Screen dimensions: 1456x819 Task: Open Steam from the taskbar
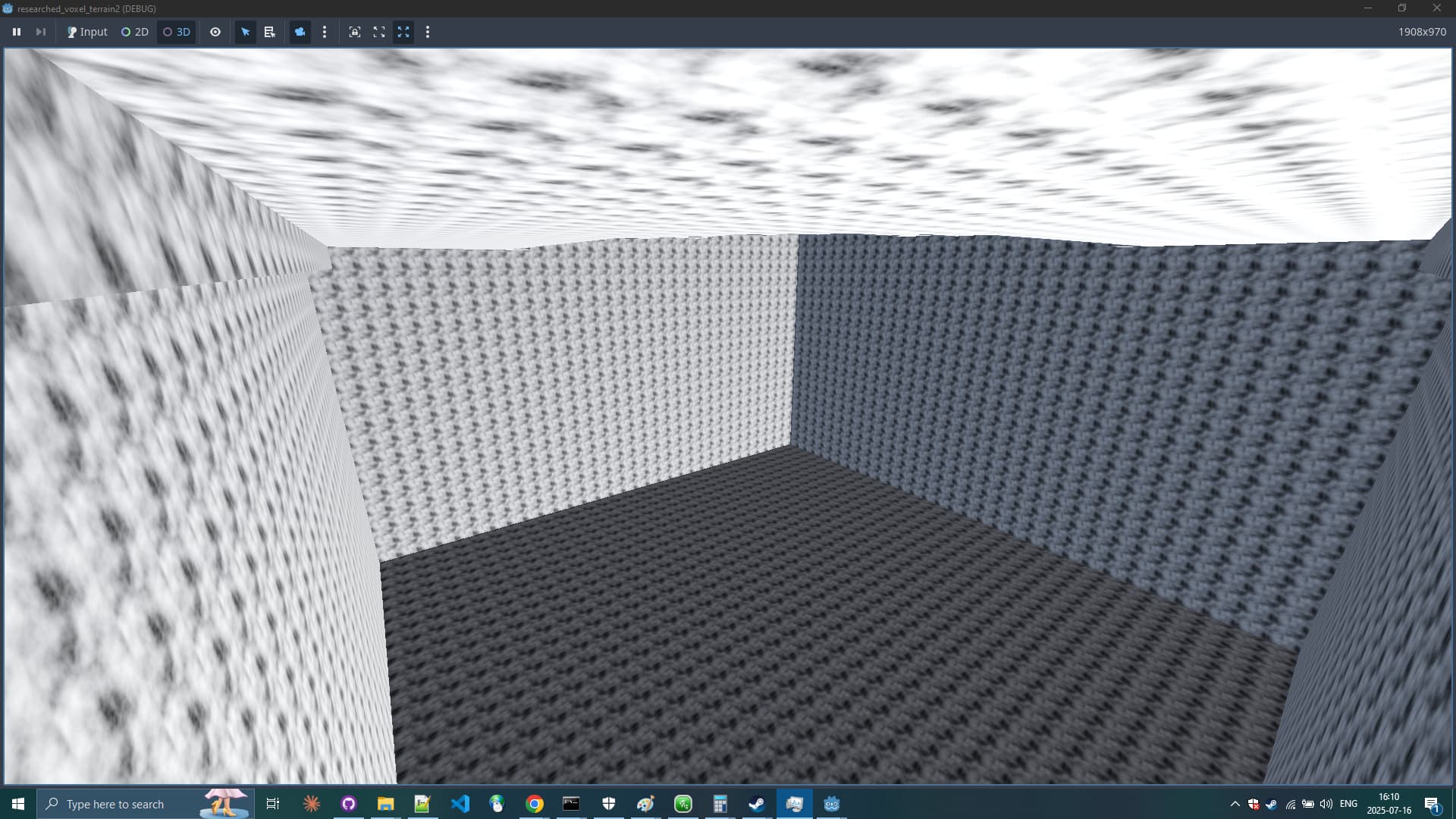click(x=757, y=804)
